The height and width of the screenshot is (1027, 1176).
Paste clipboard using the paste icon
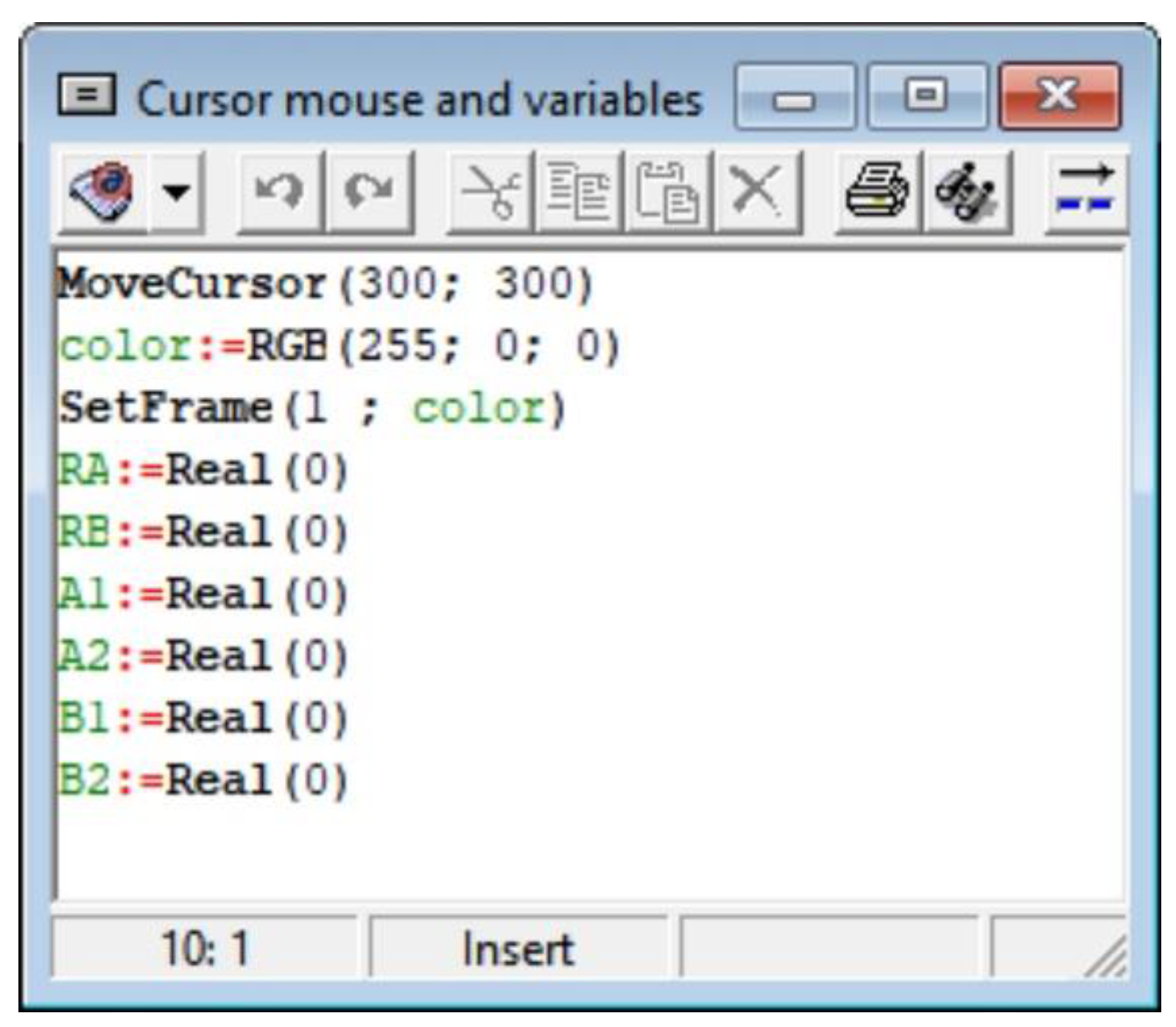(668, 193)
